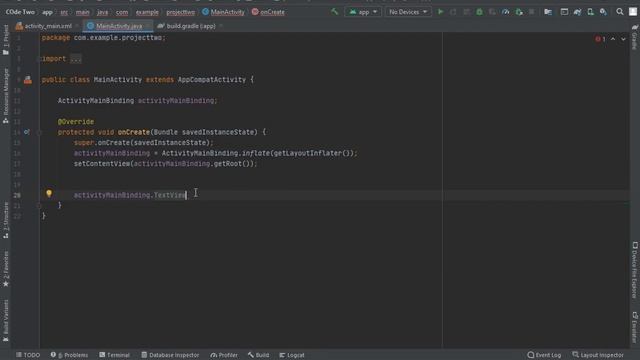Click the Profile app gauge icon

point(506,12)
